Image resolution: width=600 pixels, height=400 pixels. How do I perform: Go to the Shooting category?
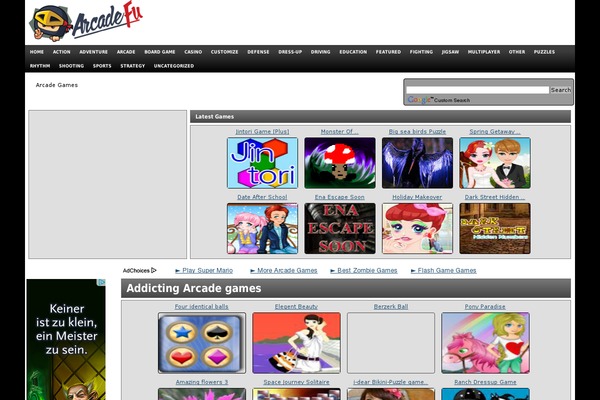pos(72,66)
